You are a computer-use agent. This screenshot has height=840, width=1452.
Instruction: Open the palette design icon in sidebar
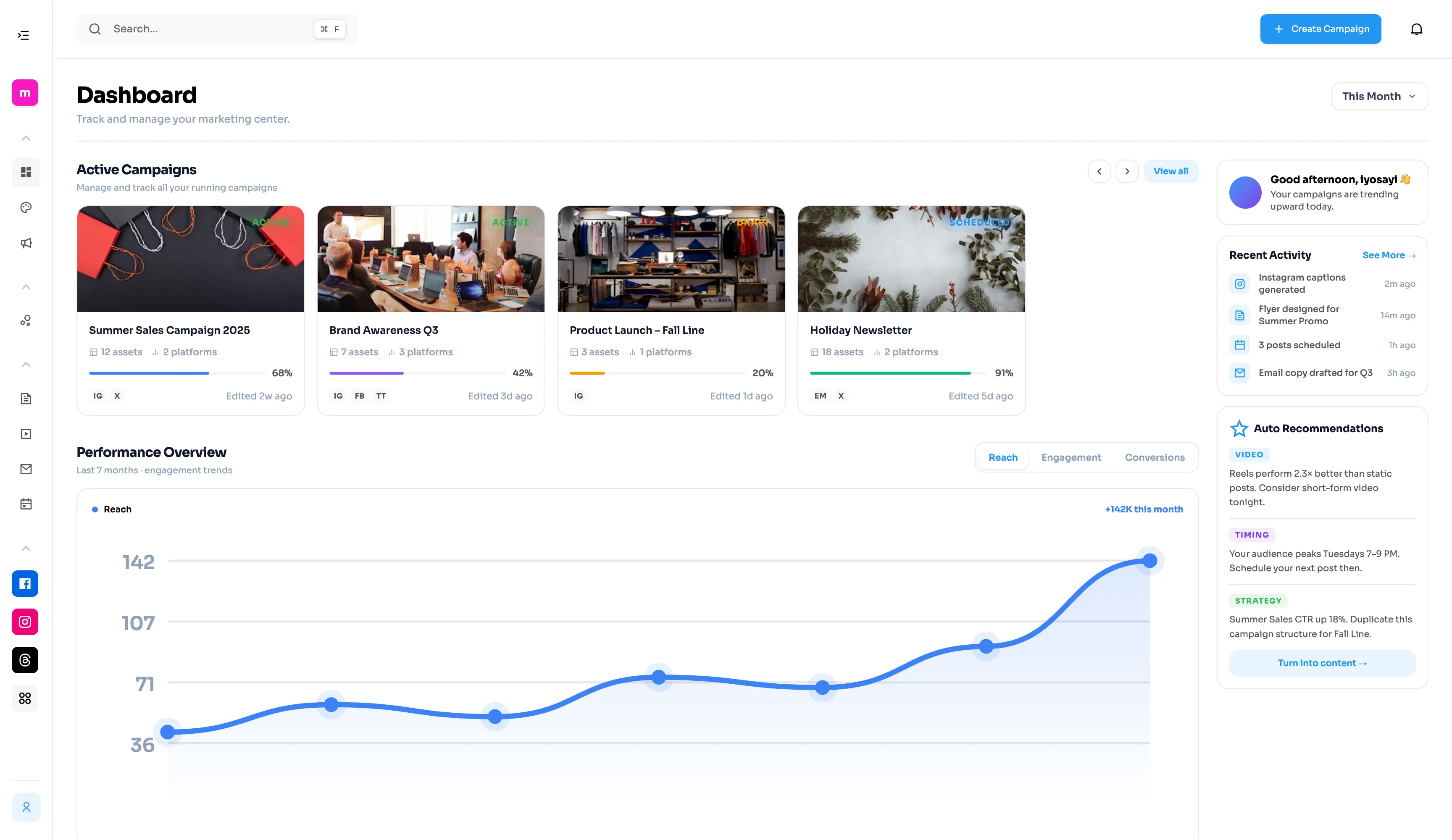(x=26, y=207)
